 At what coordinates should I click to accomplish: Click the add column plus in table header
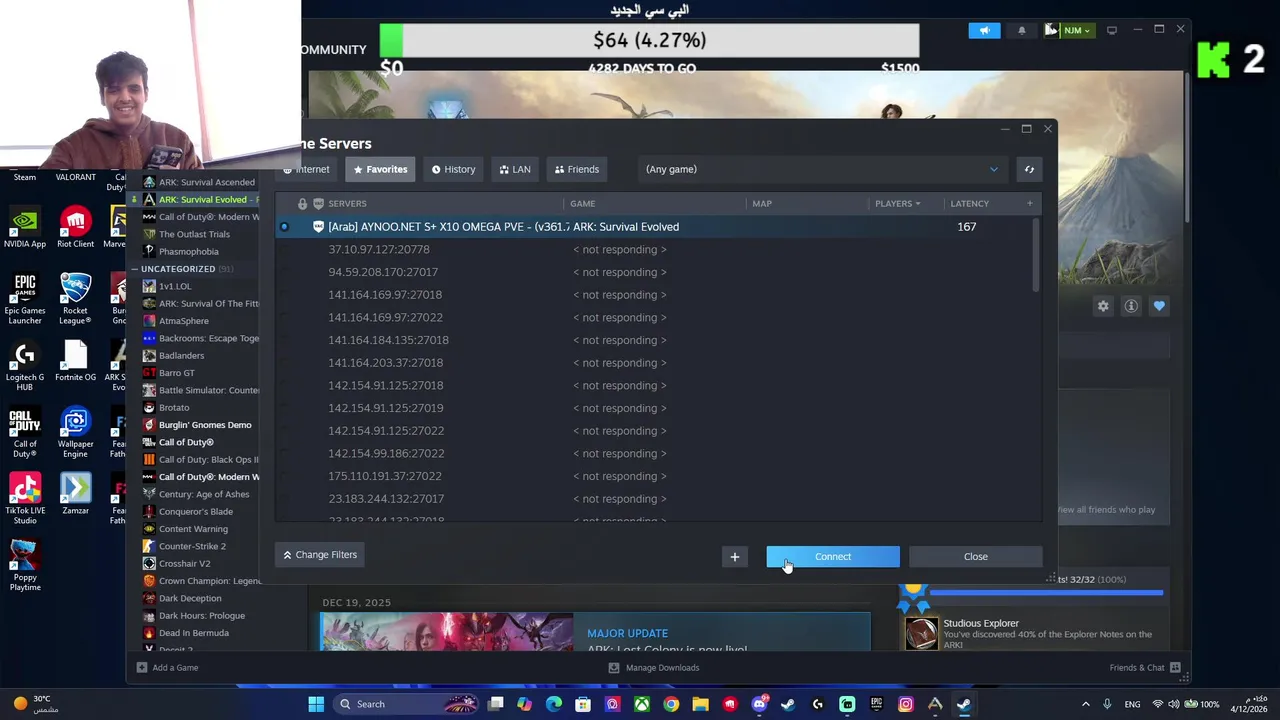(x=1029, y=203)
